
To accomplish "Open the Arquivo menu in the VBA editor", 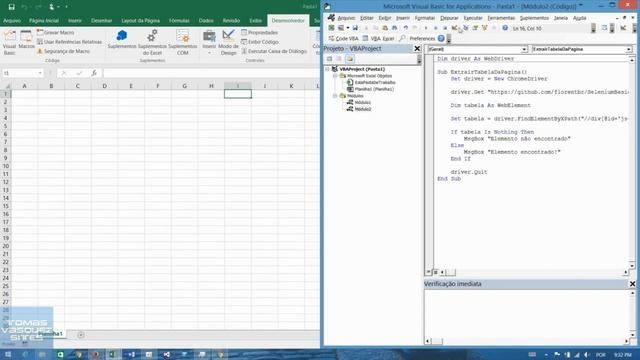I will (x=346, y=18).
